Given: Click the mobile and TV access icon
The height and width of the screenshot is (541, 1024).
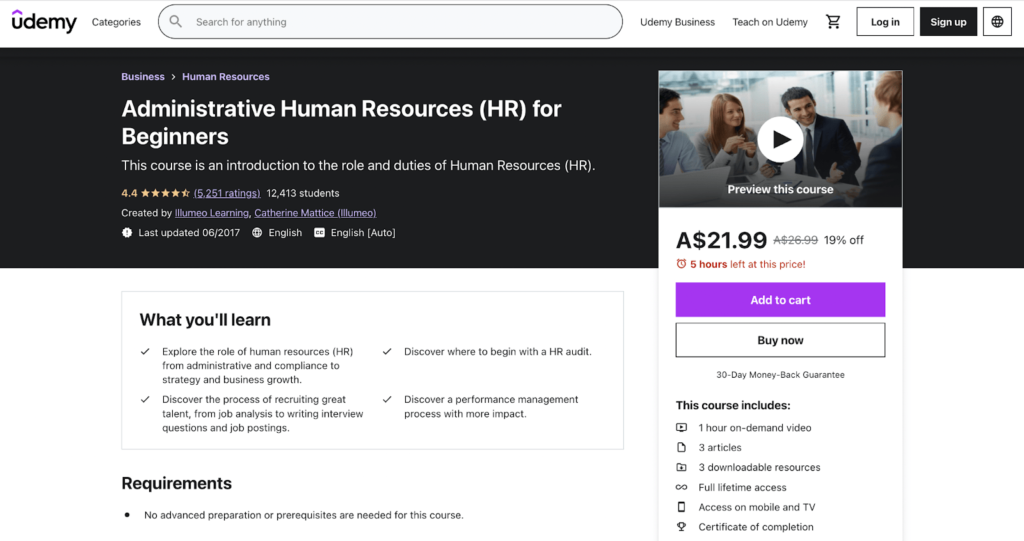Looking at the screenshot, I should point(681,507).
